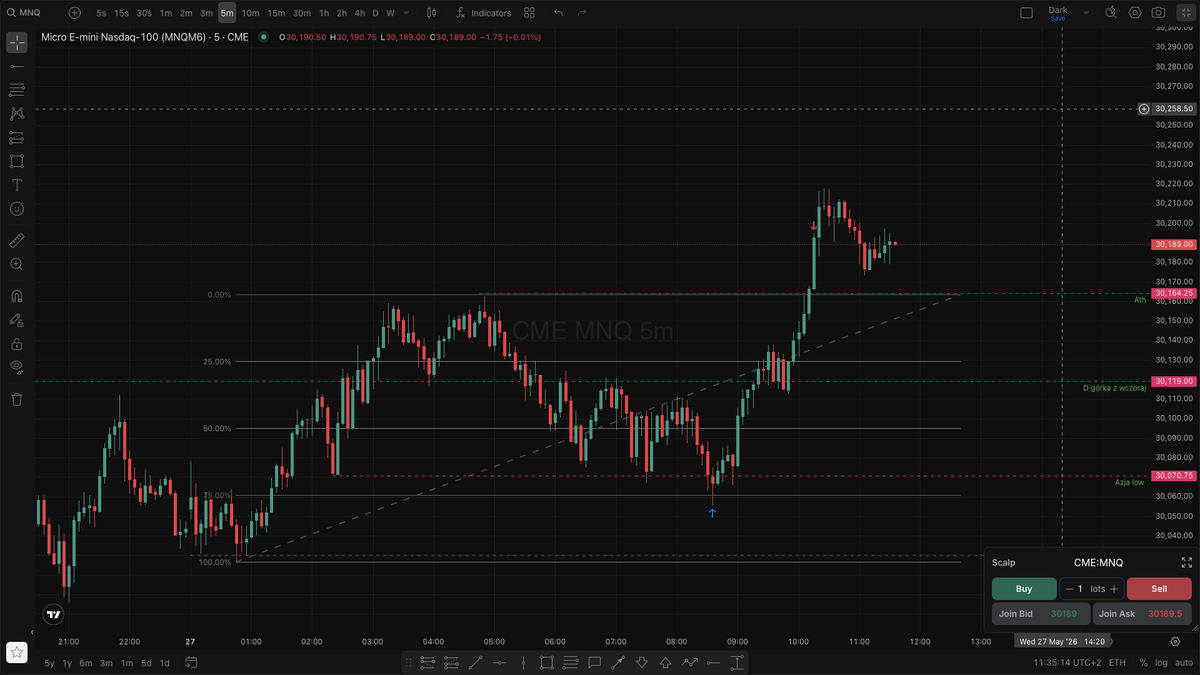Toggle percent scale mode
1200x675 pixels.
(1143, 663)
